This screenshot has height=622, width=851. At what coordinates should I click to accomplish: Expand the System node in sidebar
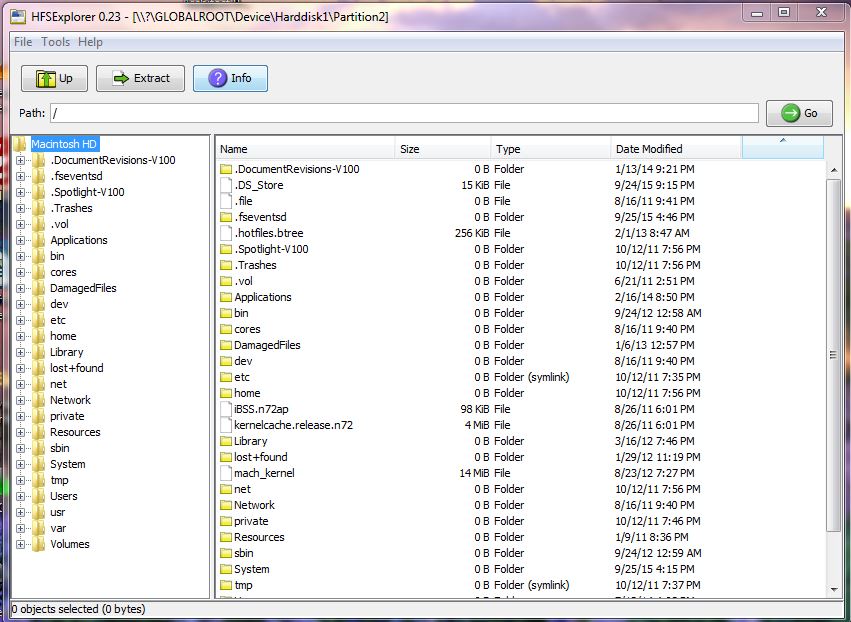[21, 464]
